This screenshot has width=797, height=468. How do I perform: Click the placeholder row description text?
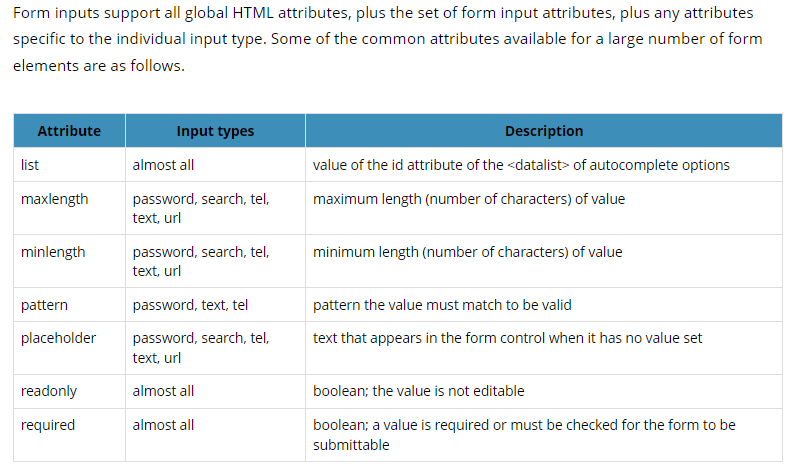(507, 338)
